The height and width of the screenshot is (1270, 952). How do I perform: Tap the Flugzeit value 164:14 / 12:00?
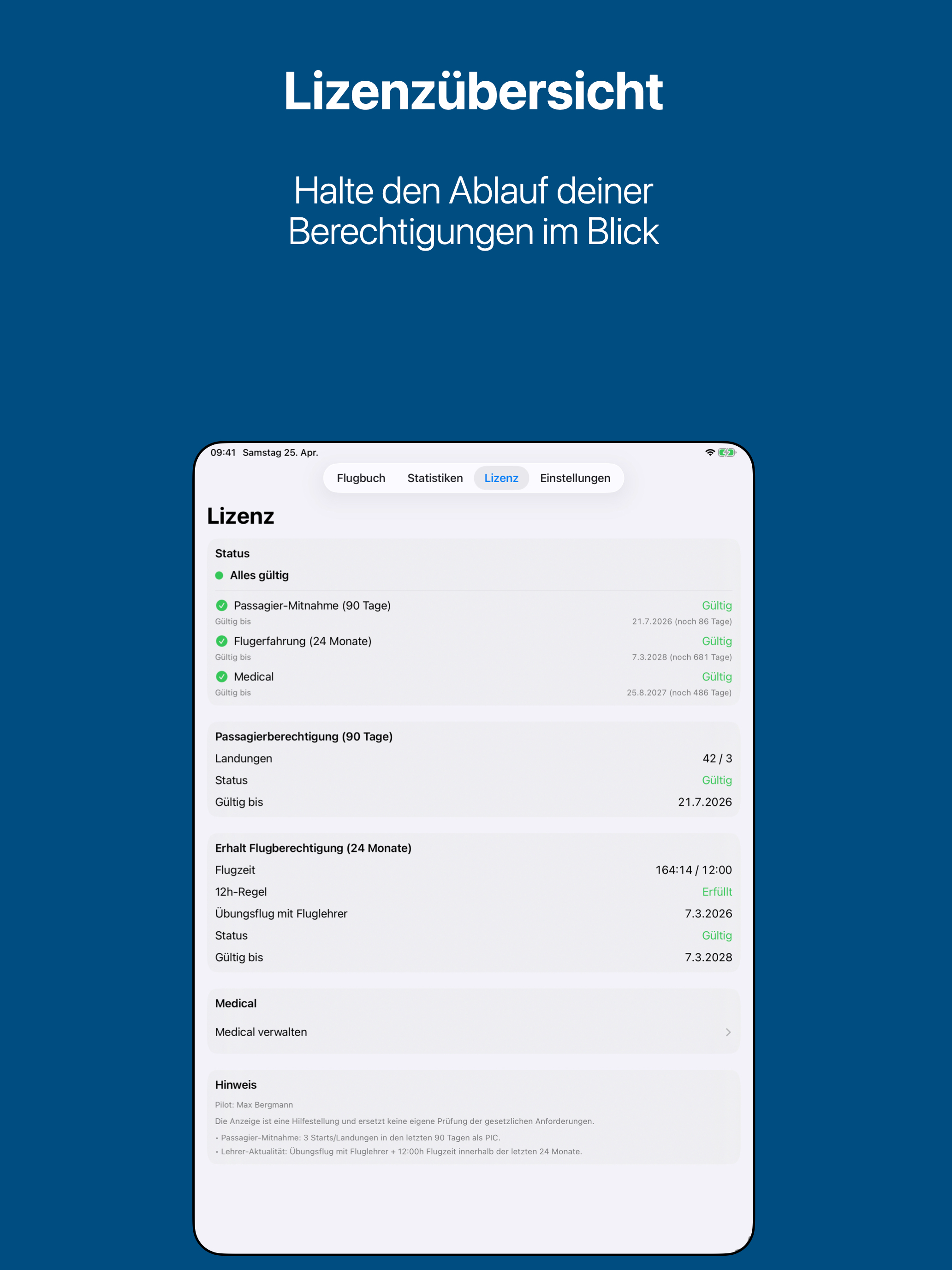694,869
